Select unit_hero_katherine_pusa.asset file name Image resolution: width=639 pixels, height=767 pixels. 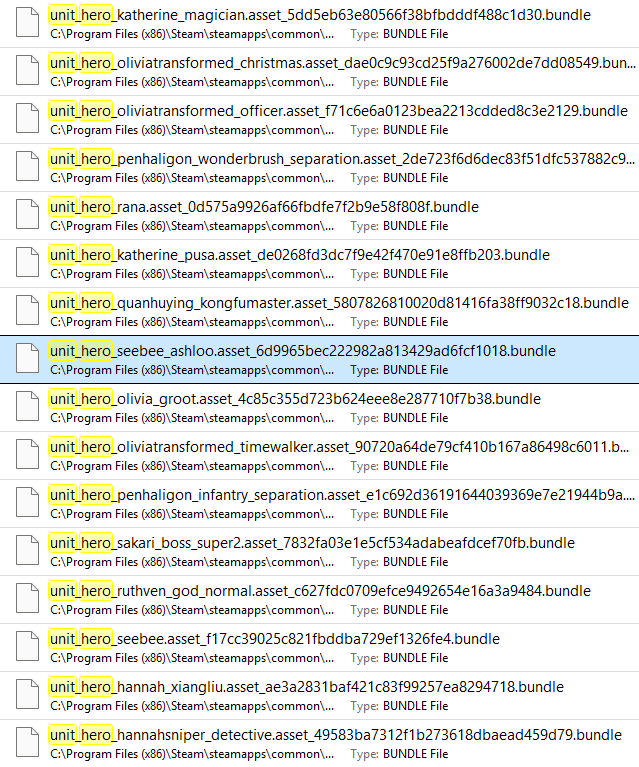299,255
